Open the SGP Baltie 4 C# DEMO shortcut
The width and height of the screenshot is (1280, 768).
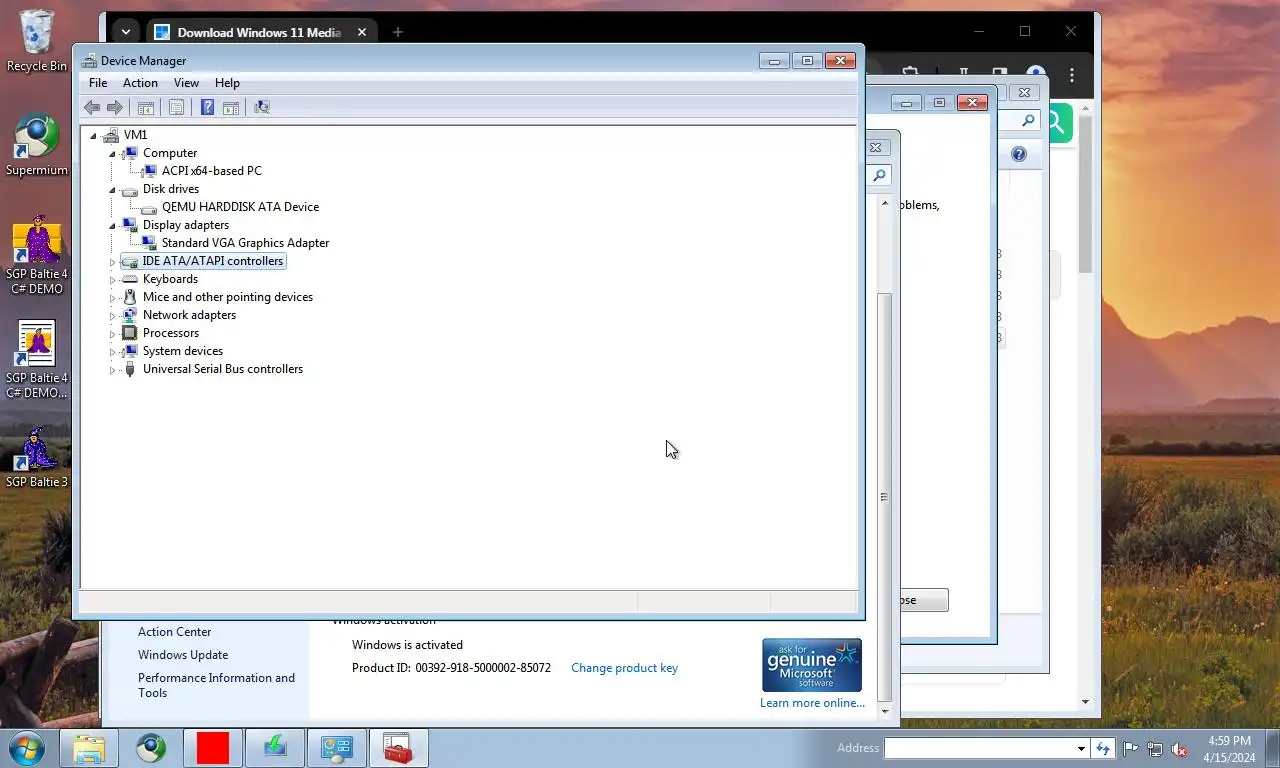[37, 256]
